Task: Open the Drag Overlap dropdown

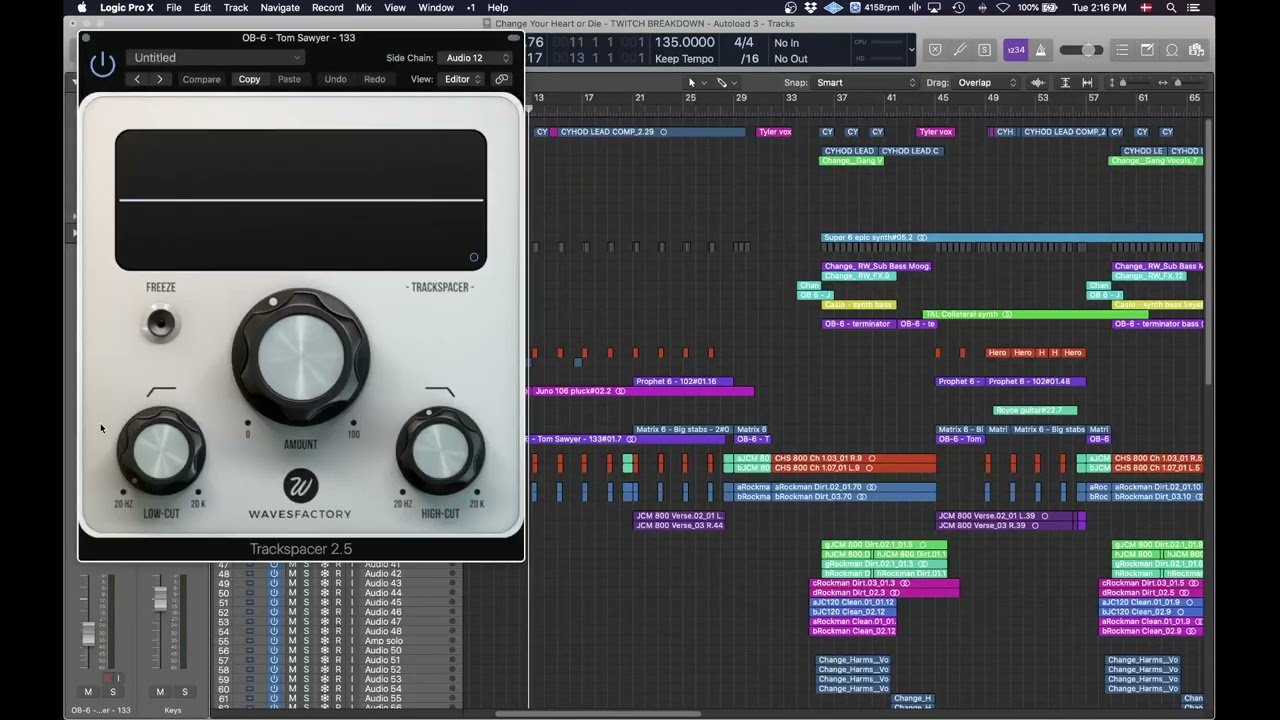Action: click(988, 83)
